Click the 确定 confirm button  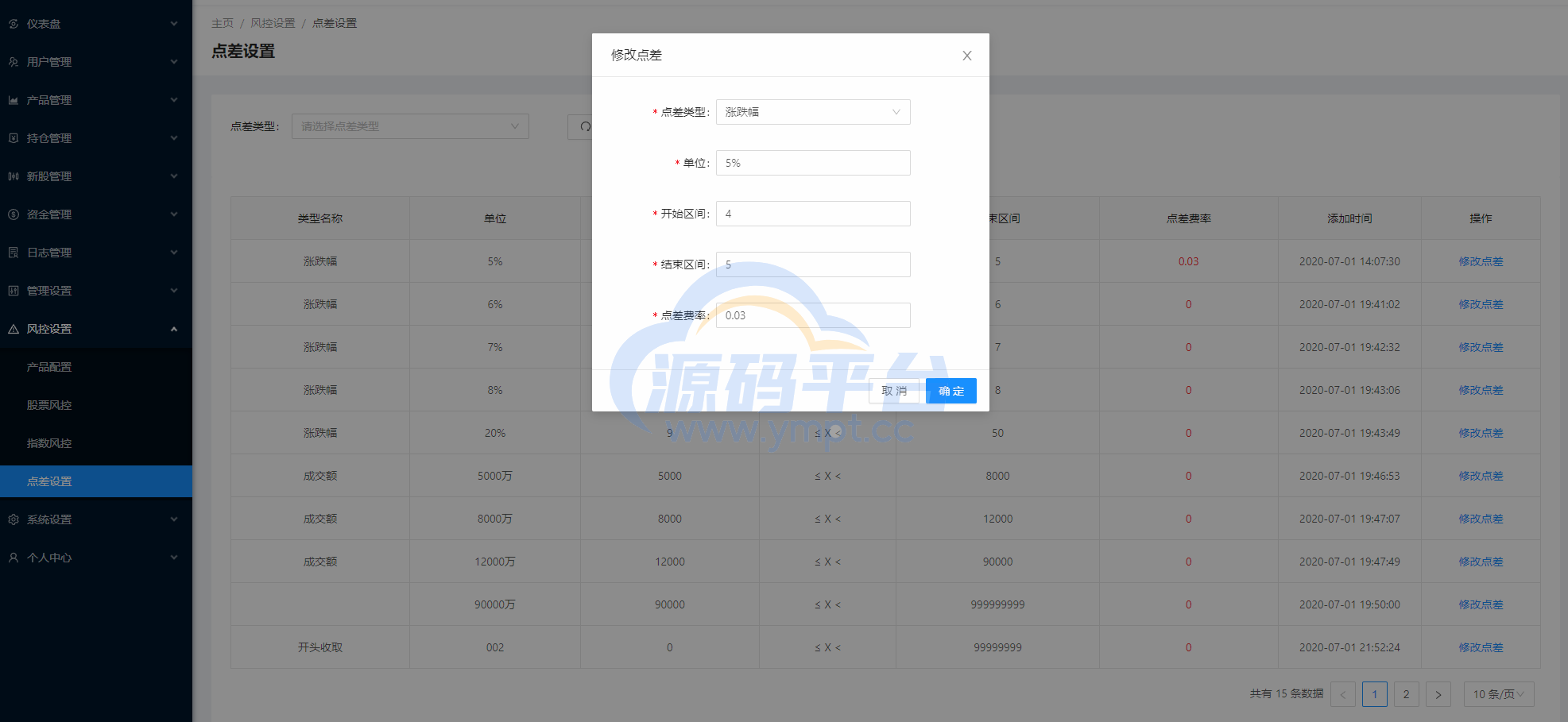pyautogui.click(x=951, y=391)
